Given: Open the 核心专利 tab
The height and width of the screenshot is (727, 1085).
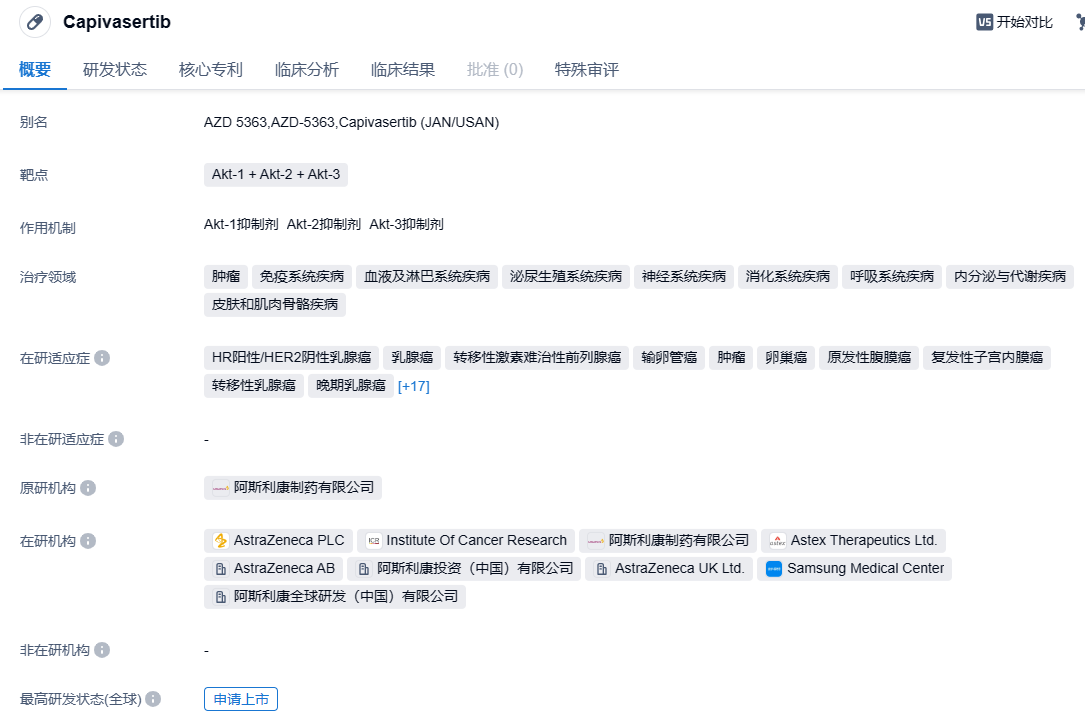Looking at the screenshot, I should 211,69.
